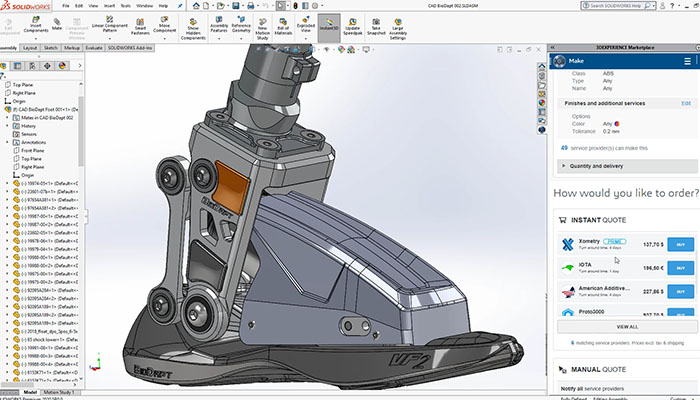Select the Mate tool
This screenshot has height=400, width=700.
(x=58, y=24)
